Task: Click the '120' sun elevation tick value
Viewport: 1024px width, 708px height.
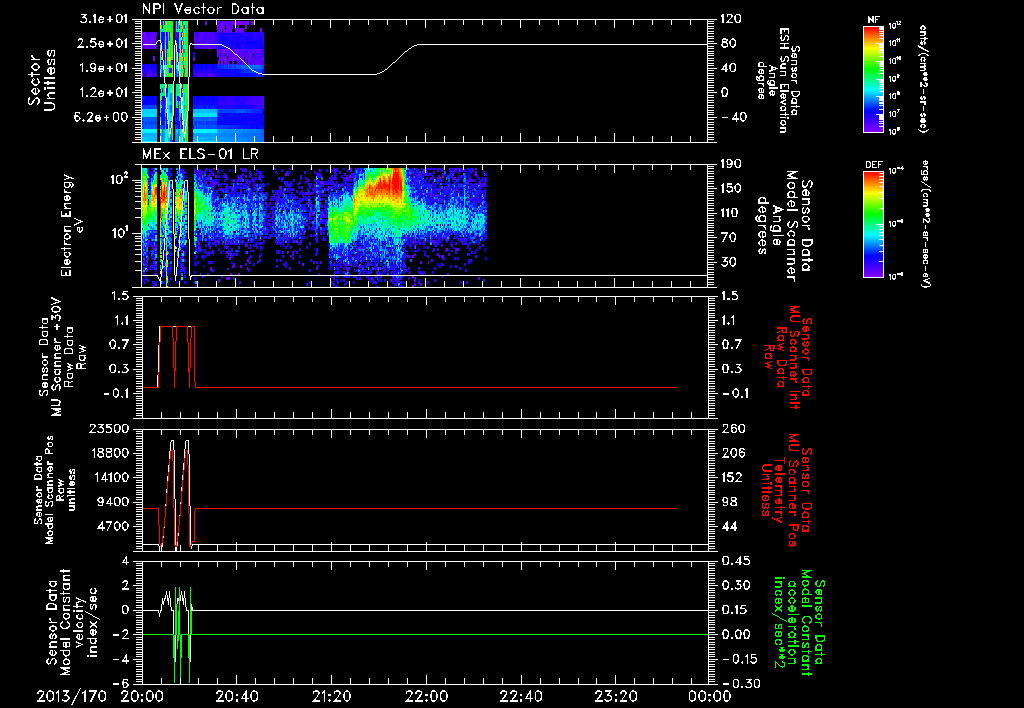Action: point(731,19)
